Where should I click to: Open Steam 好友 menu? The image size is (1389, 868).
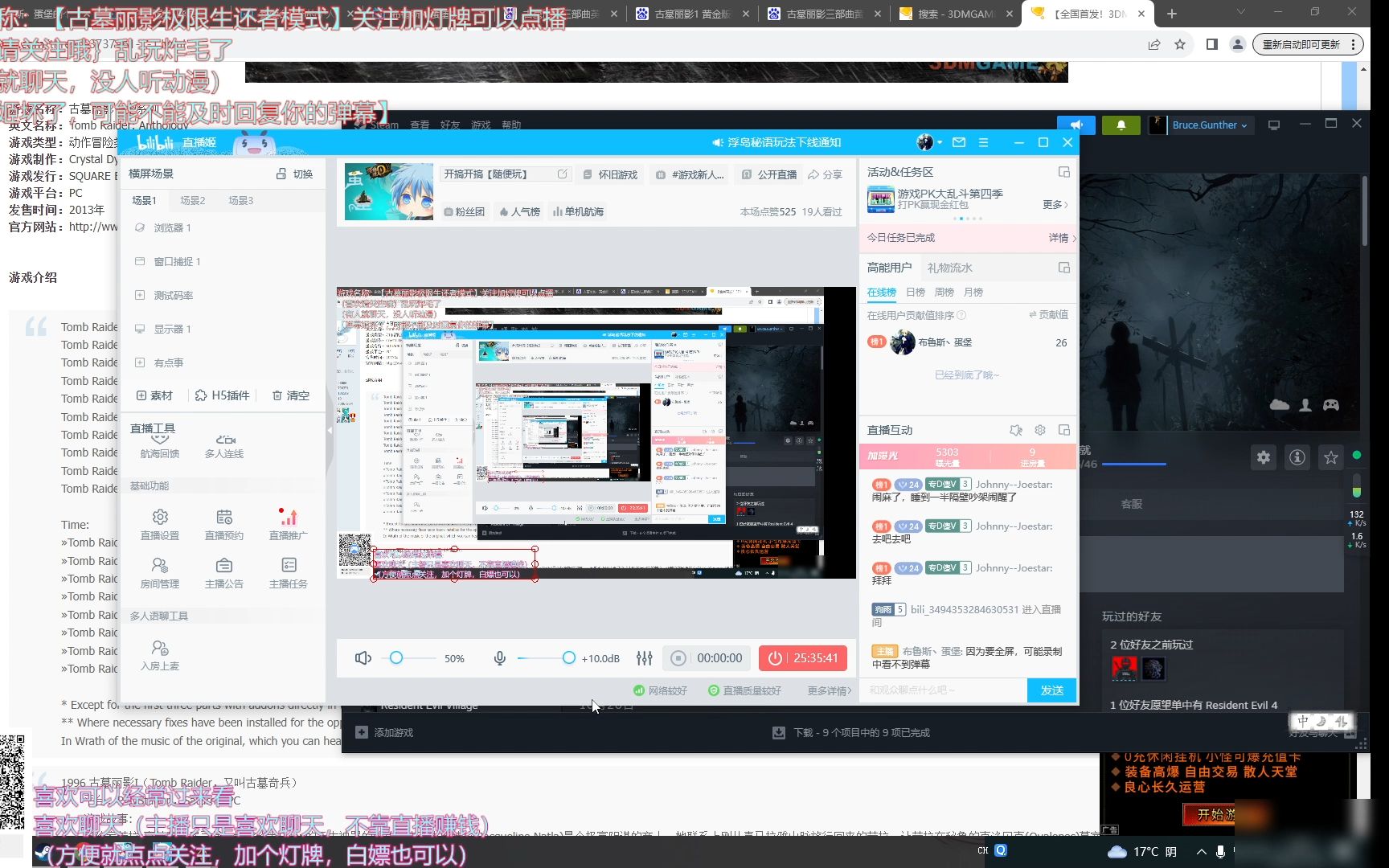point(450,125)
